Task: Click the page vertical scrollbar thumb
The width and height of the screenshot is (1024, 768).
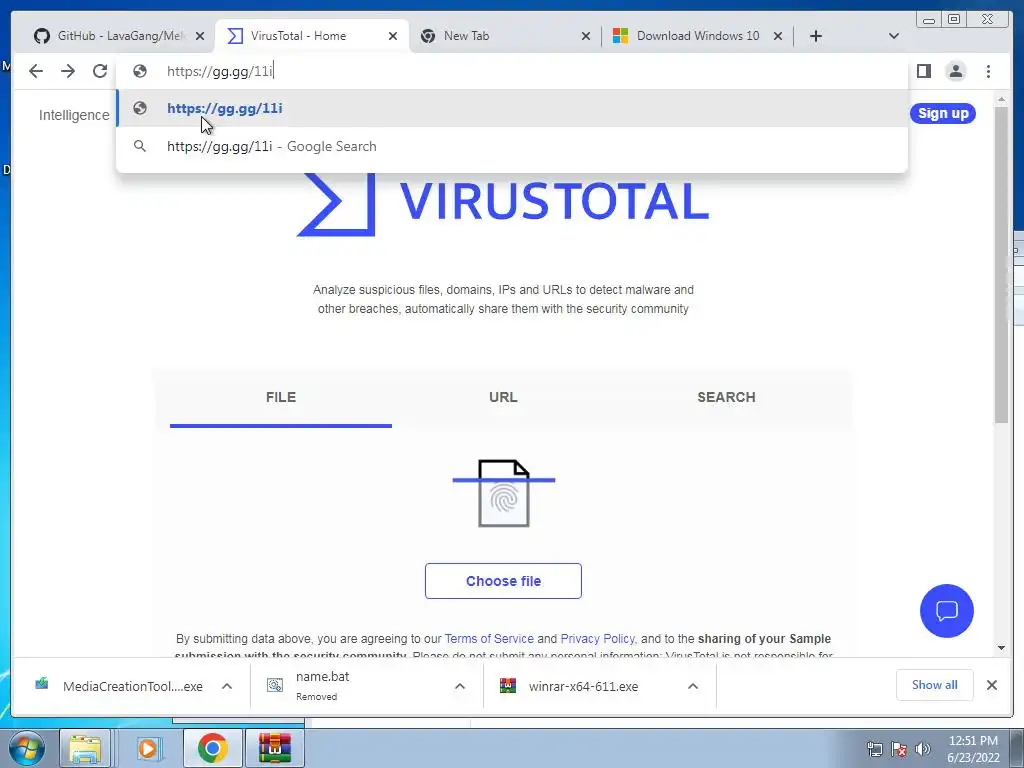Action: 1002,264
